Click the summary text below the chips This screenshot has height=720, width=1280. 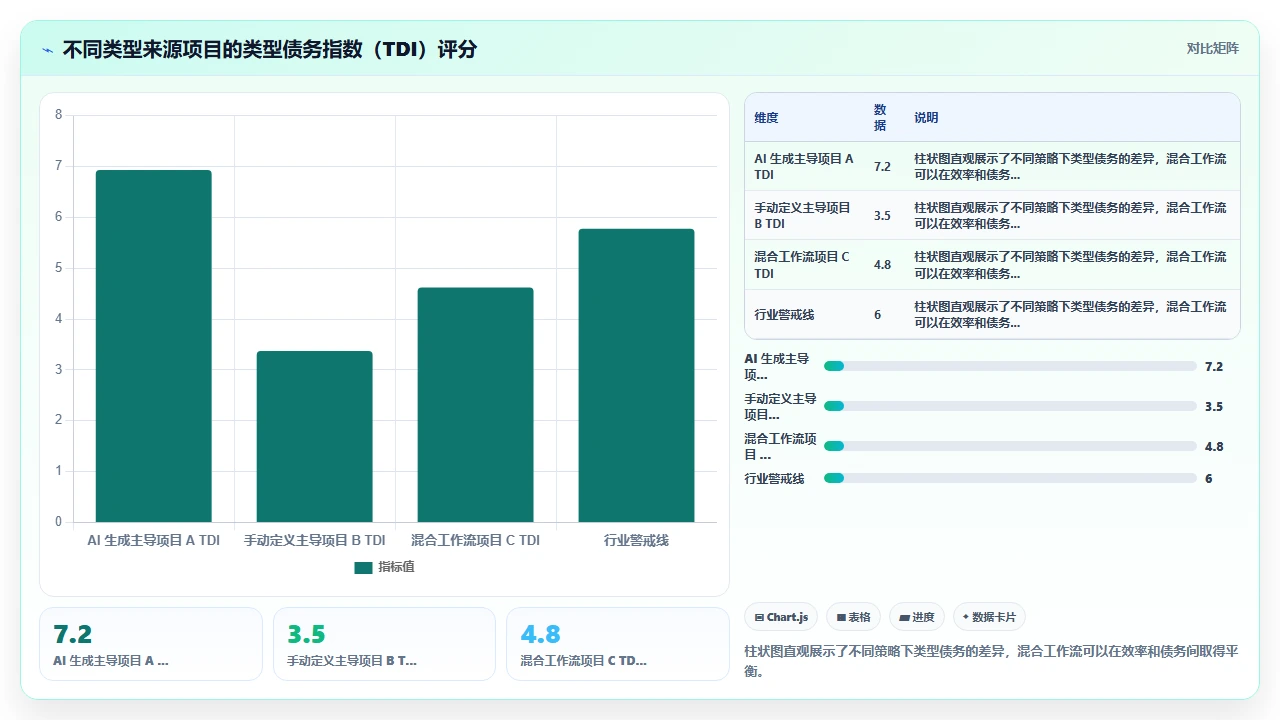point(992,661)
